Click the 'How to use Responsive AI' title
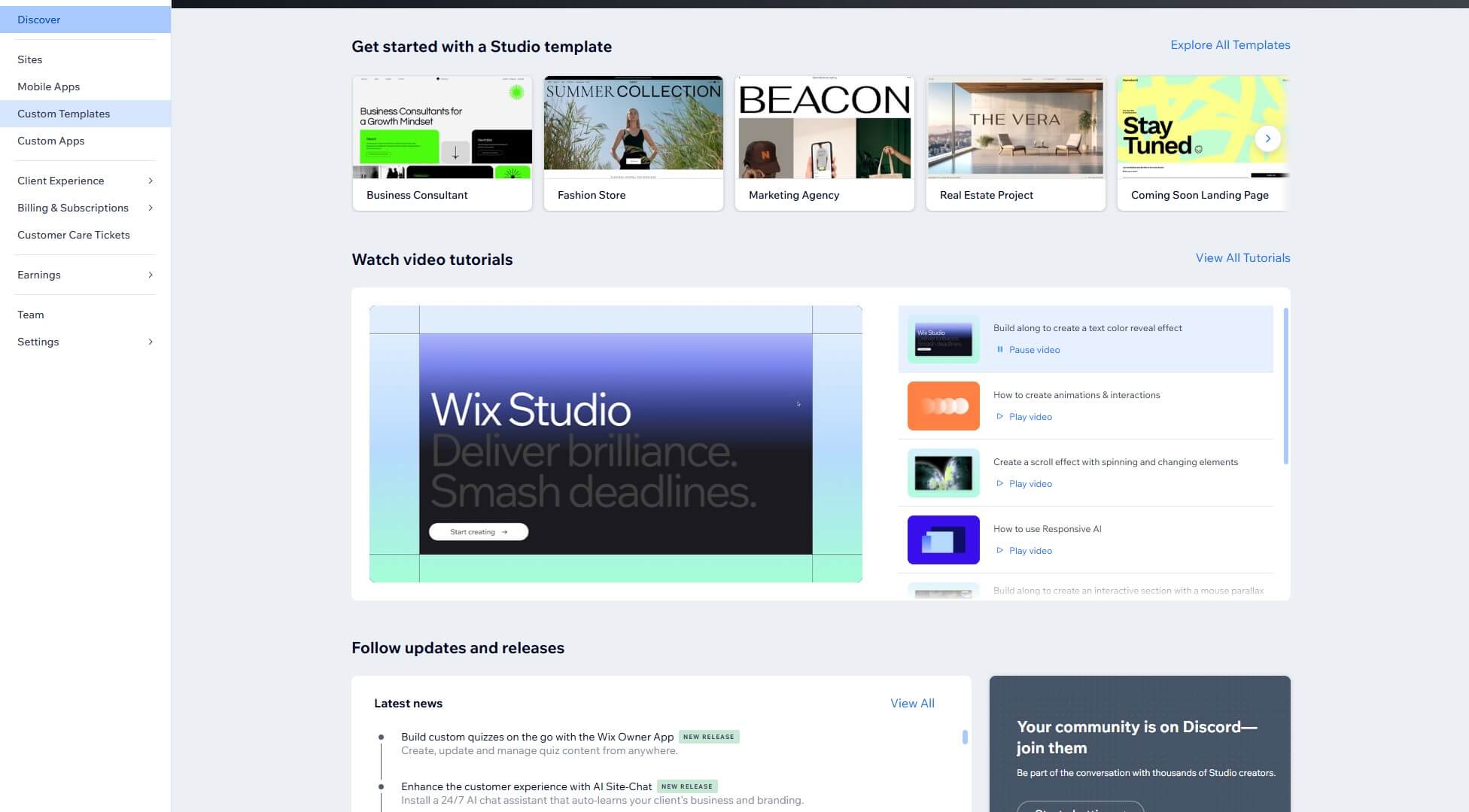Screen dimensions: 1469x812 1047,529
